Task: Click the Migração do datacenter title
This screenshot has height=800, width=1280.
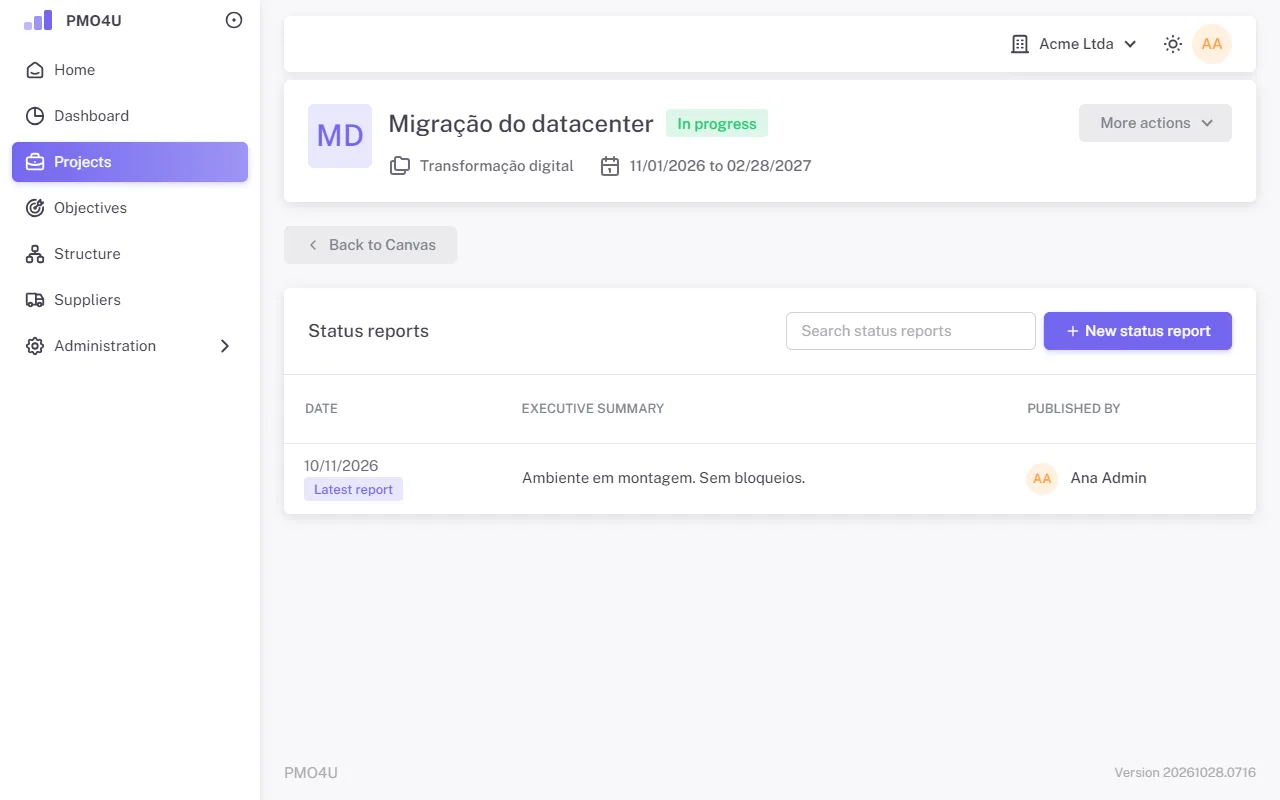Action: [x=521, y=124]
